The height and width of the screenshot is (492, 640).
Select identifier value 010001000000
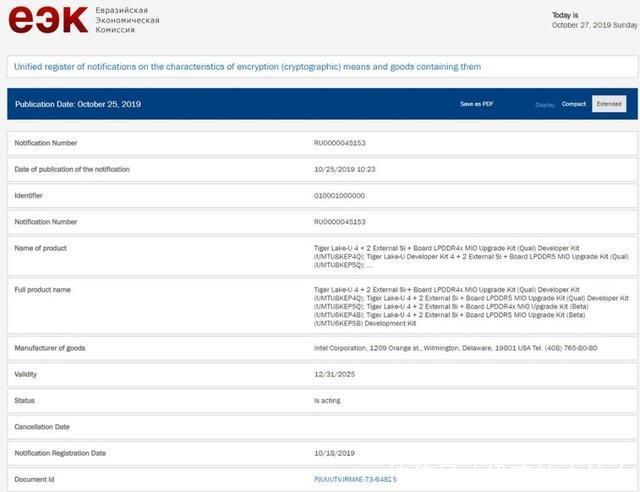point(339,196)
